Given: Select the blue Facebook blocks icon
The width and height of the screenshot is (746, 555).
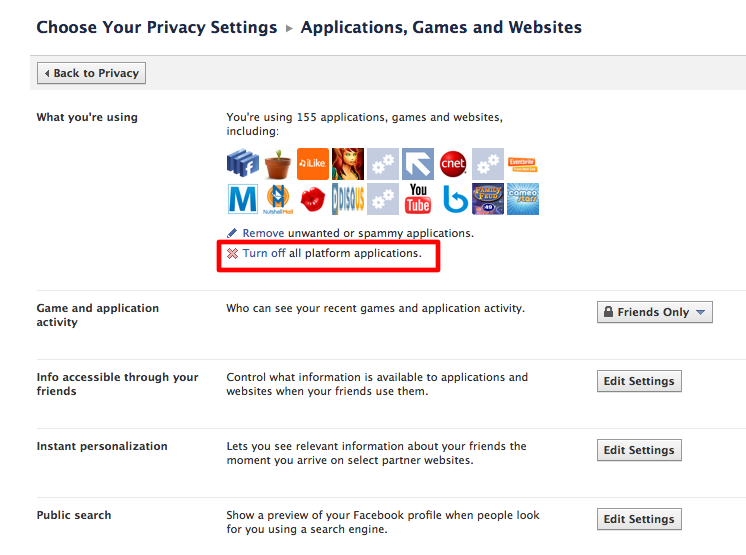Looking at the screenshot, I should click(x=243, y=164).
